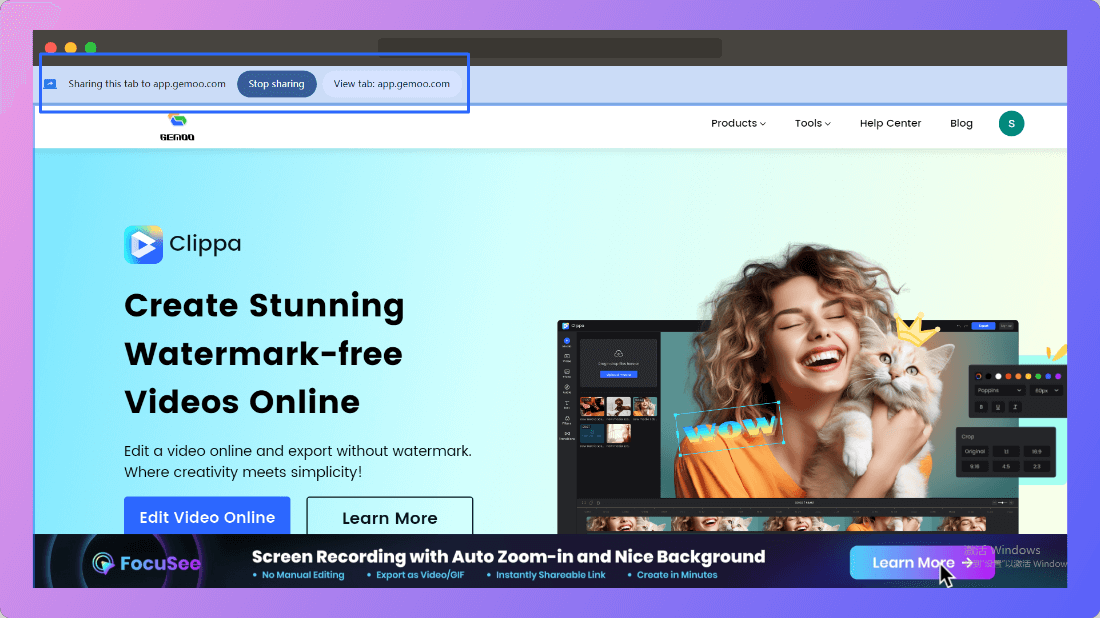
Task: Click 'Sharing this tab to app.gemoo.com' text
Action: 147,83
